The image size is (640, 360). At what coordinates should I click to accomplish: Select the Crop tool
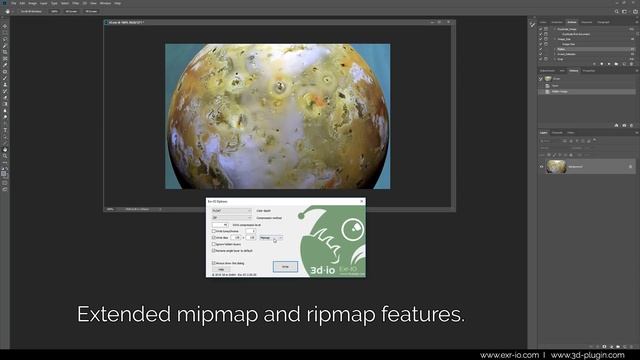(x=5, y=52)
